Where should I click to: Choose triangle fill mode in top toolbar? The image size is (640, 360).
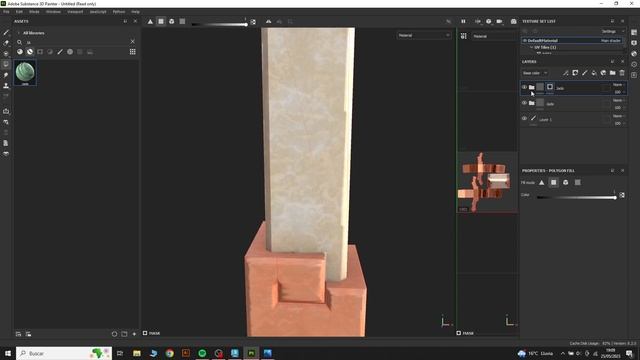pos(150,22)
